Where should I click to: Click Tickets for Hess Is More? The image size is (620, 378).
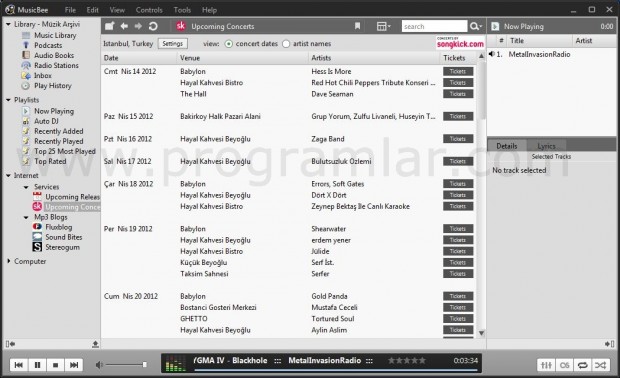pyautogui.click(x=458, y=71)
